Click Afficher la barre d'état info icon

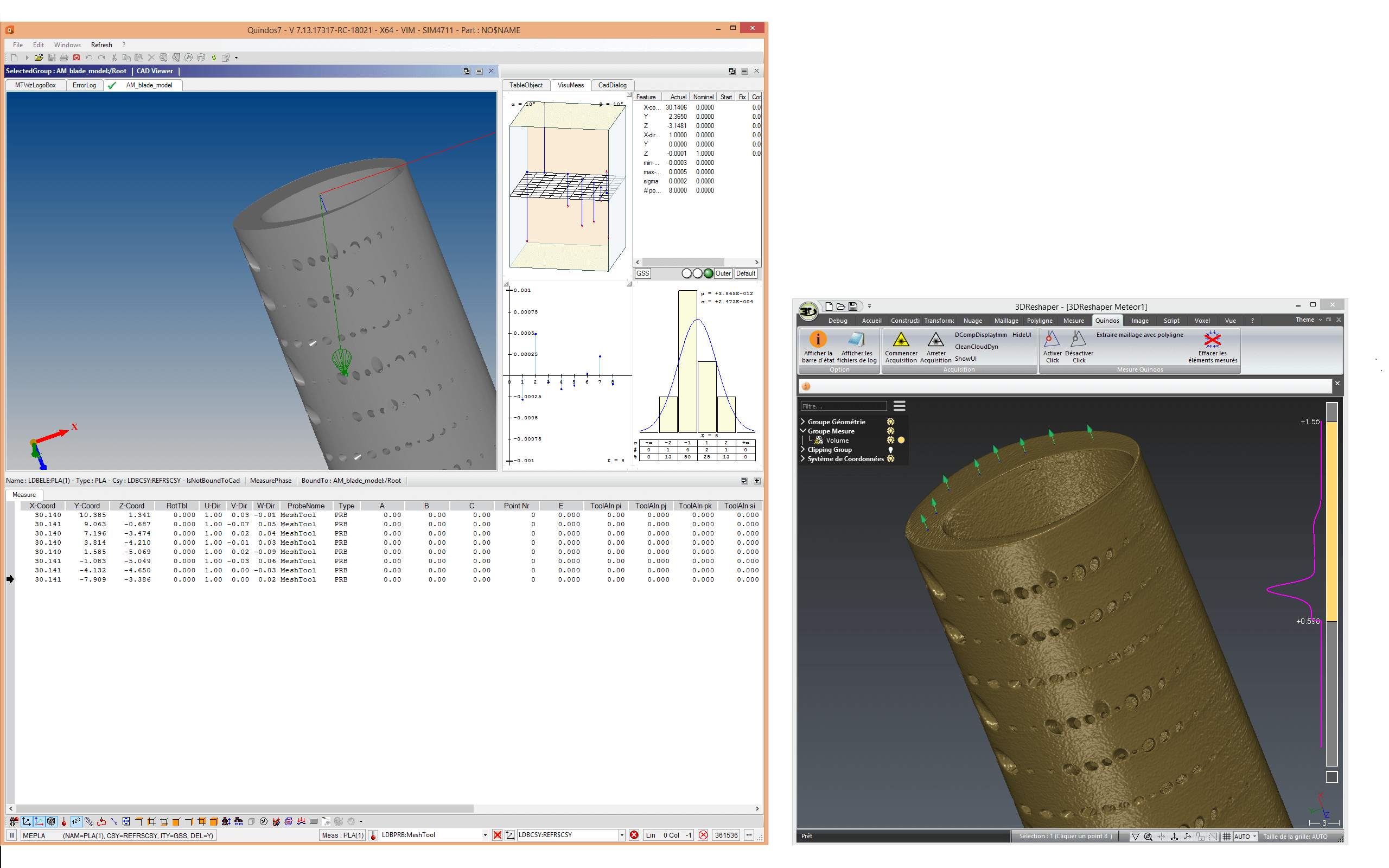click(x=817, y=339)
